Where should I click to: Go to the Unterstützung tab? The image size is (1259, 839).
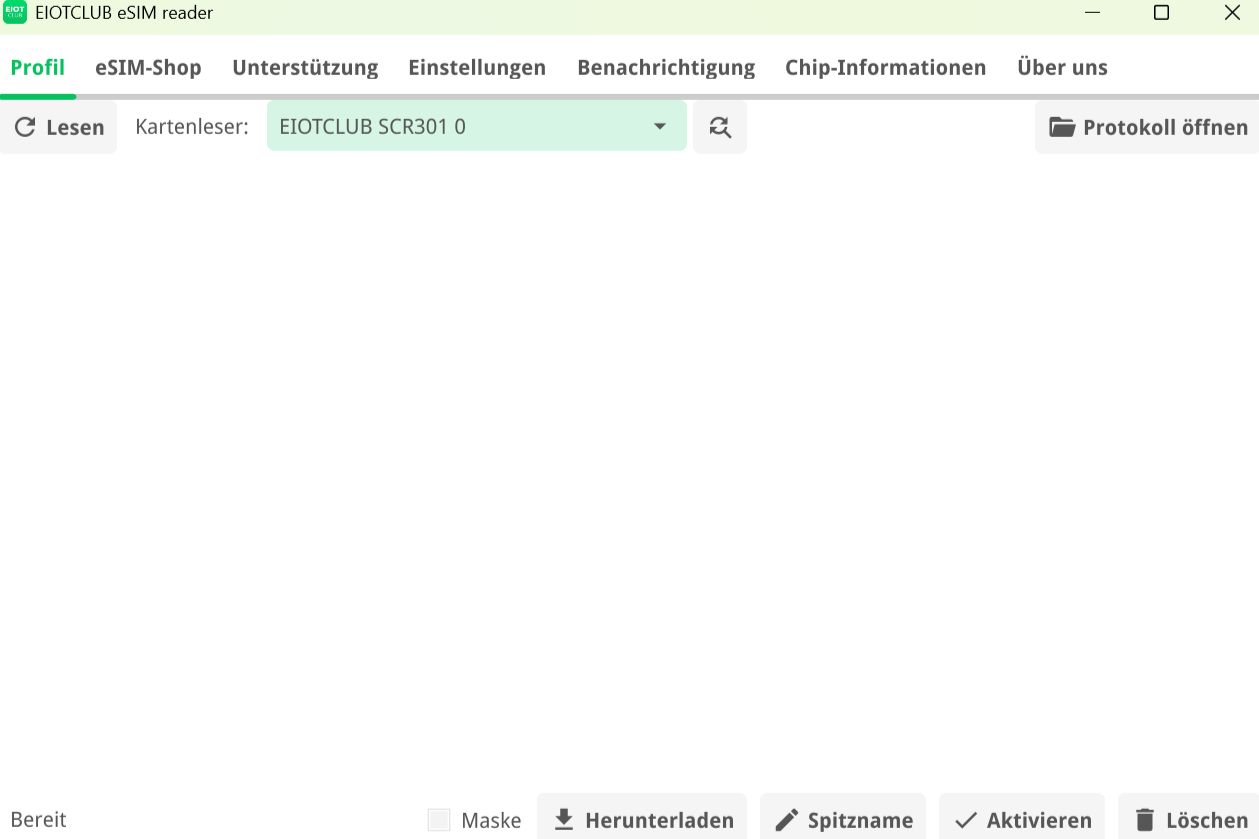coord(305,68)
